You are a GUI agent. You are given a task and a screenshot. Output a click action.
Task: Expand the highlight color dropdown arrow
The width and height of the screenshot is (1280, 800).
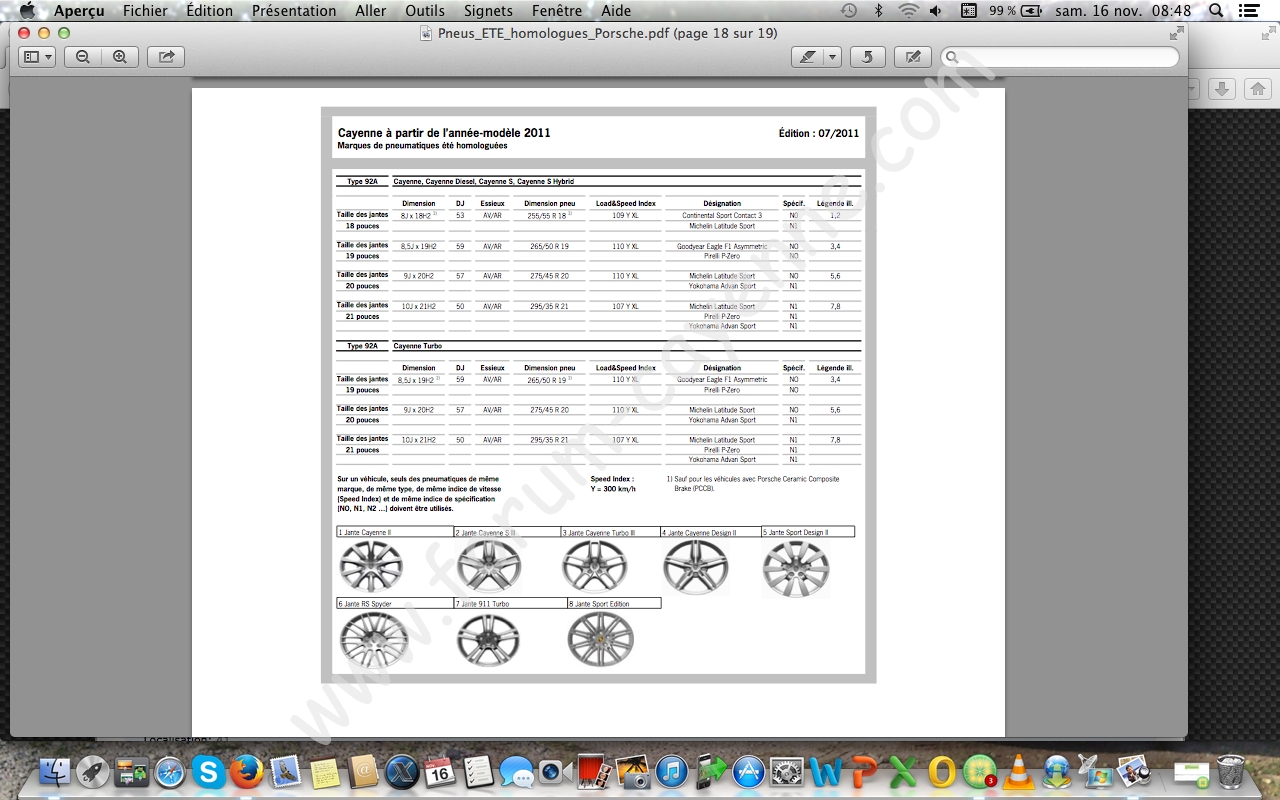832,57
